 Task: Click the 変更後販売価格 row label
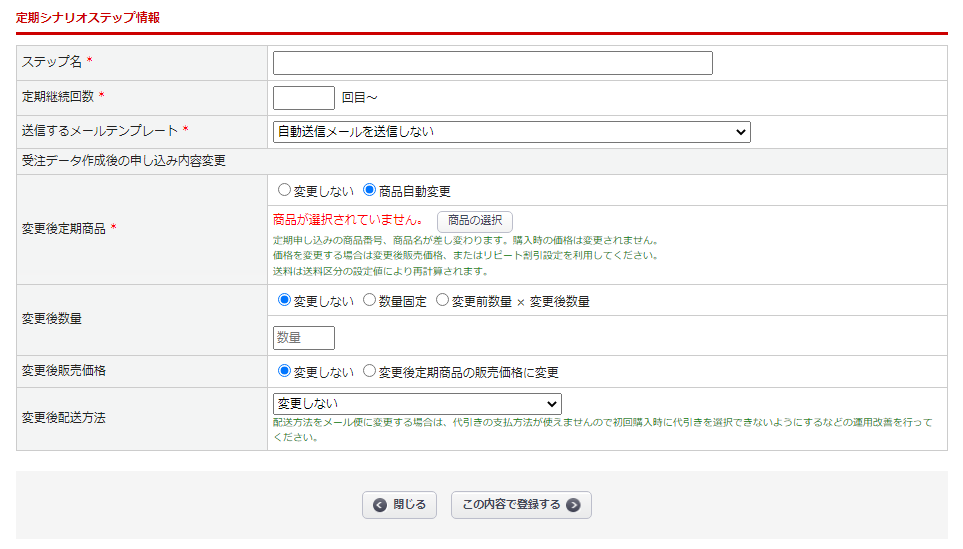(x=64, y=371)
